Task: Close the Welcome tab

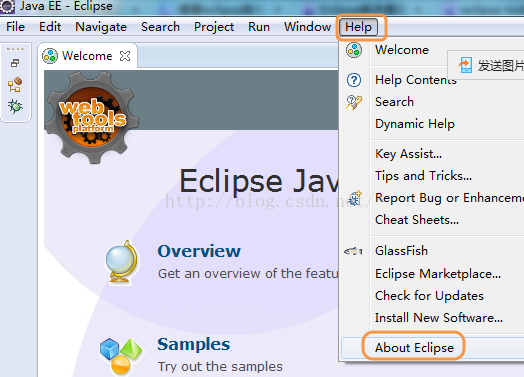Action: point(125,56)
